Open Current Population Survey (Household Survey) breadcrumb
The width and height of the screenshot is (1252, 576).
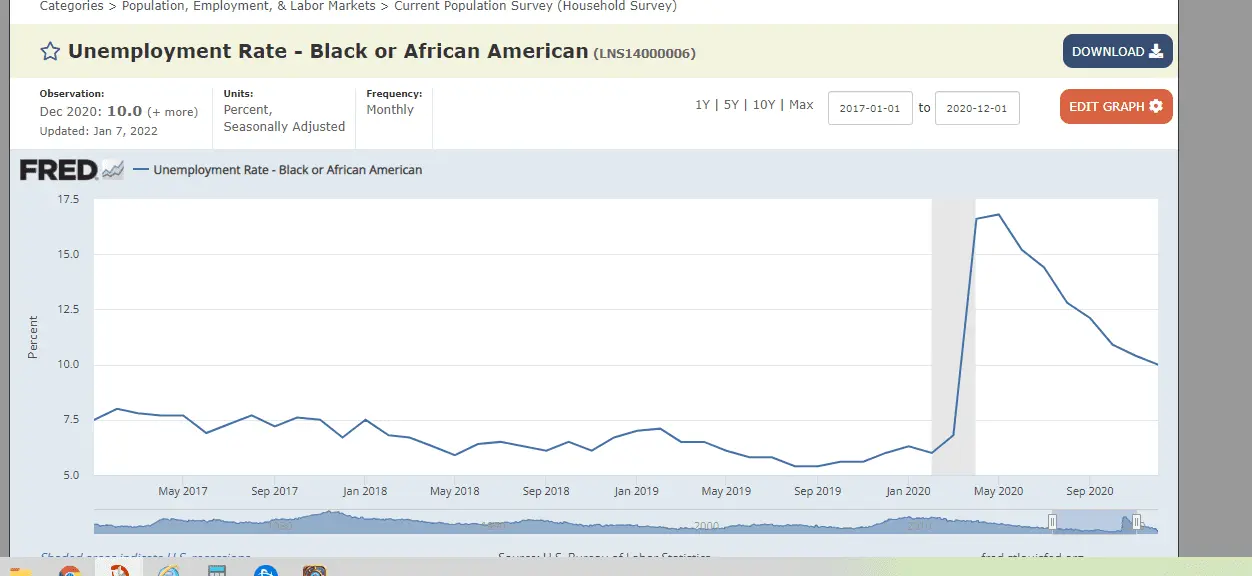pos(535,6)
